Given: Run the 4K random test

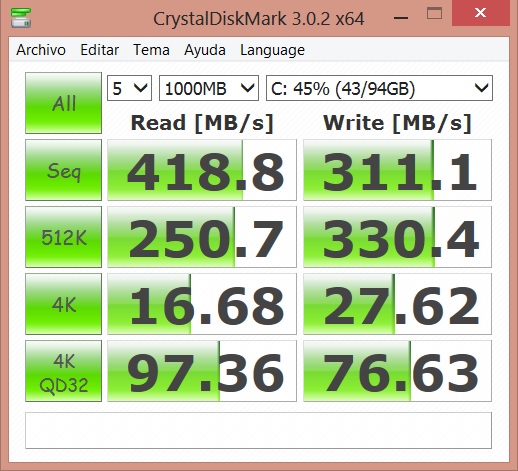Looking at the screenshot, I should tap(63, 304).
